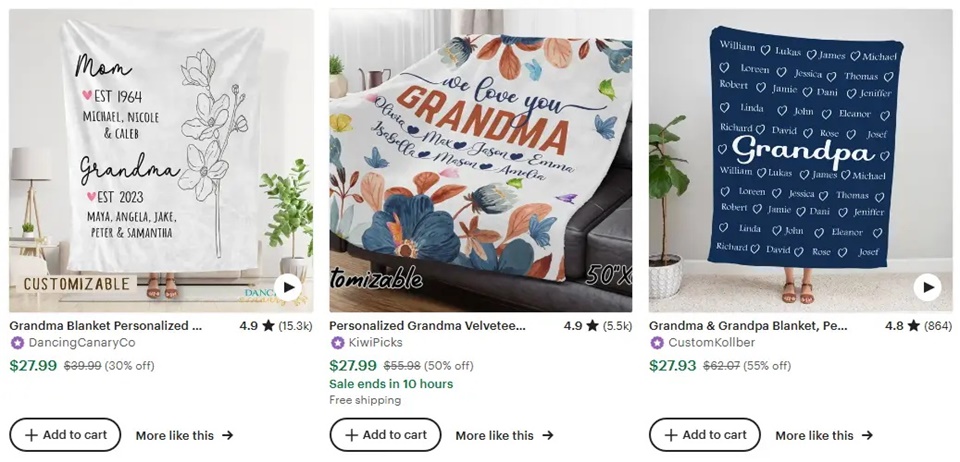Add KiwiPicks Velveteen blanket to cart
The image size is (960, 462).
(385, 435)
